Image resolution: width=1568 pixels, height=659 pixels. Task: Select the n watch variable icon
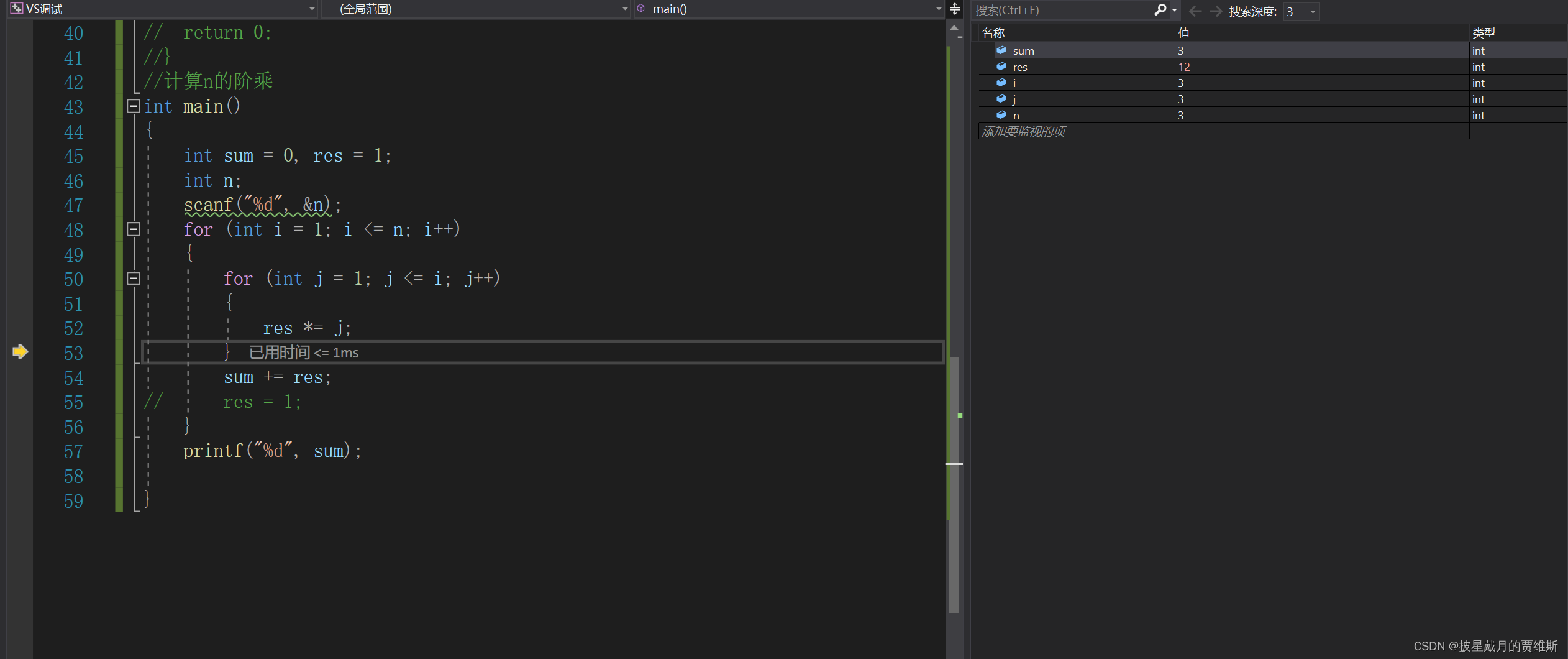1001,115
